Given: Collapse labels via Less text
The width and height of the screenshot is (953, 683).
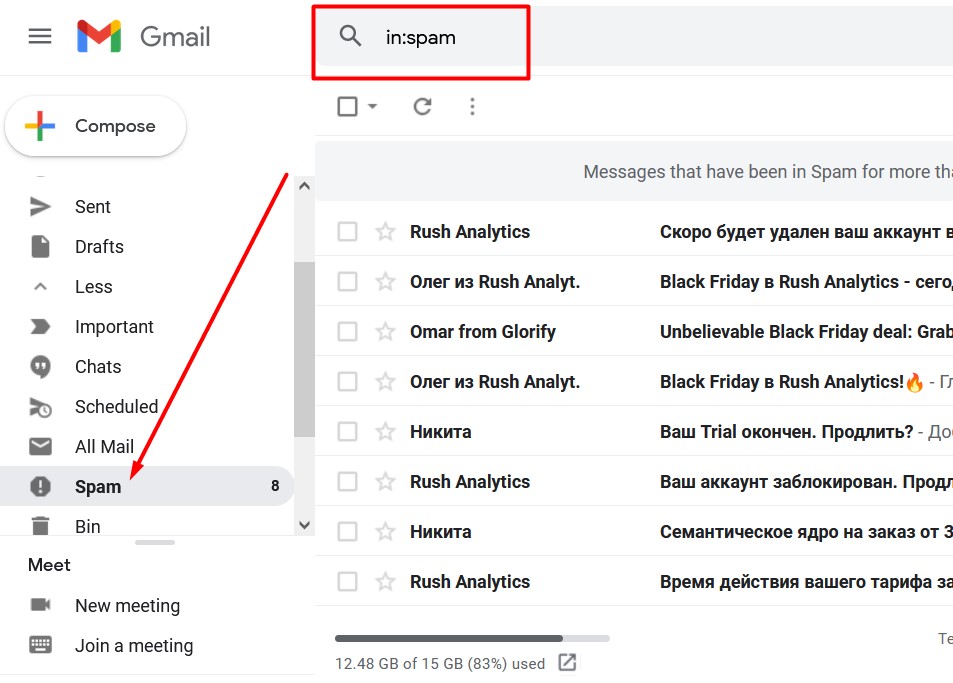Looking at the screenshot, I should point(94,286).
